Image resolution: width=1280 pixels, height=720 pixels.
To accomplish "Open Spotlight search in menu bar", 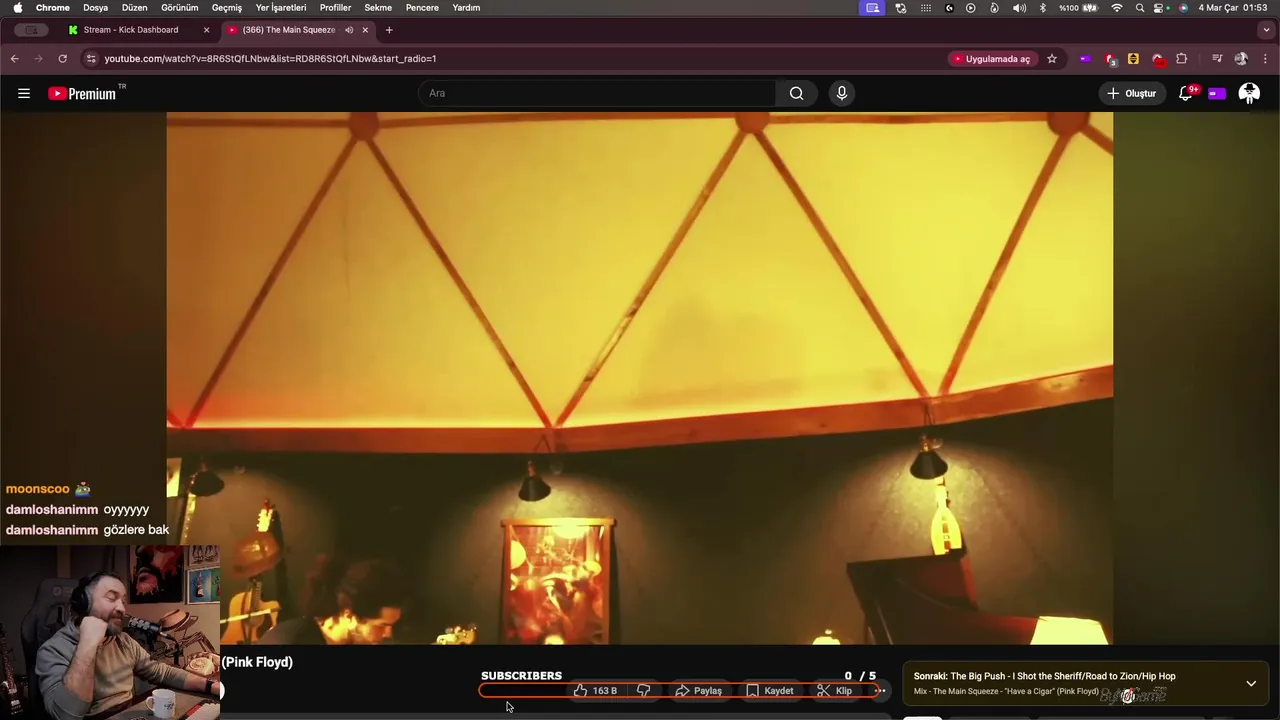I will [x=1140, y=8].
